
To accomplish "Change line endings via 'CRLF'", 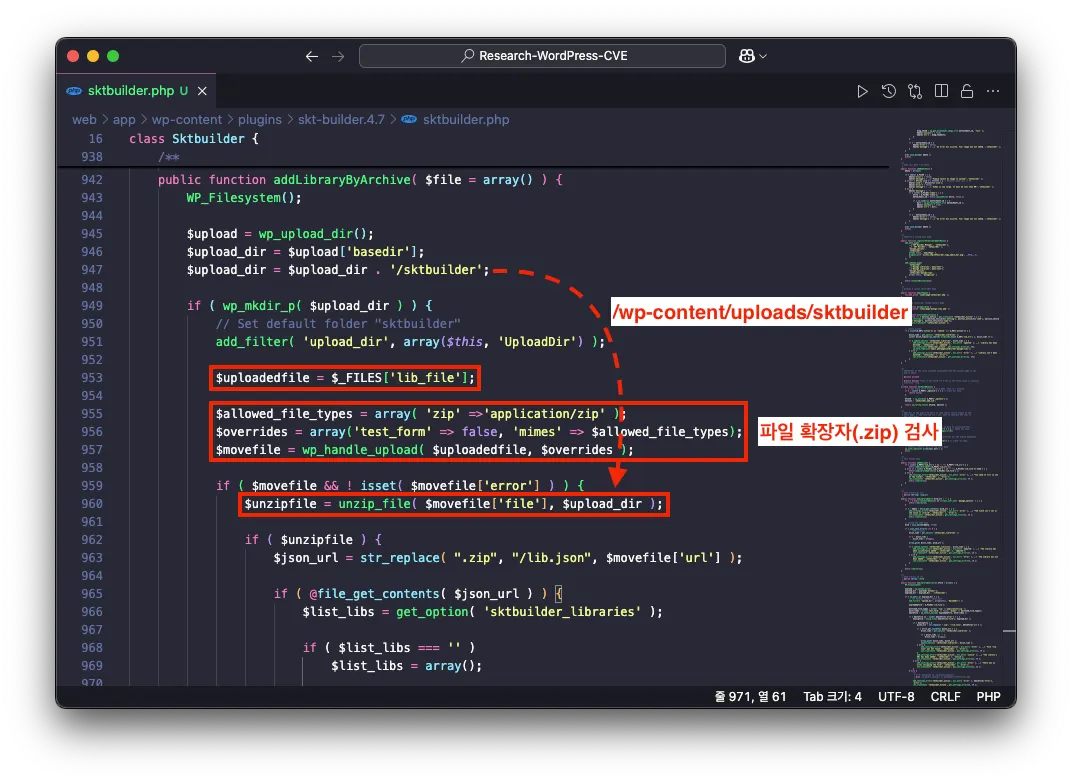I will click(x=945, y=697).
